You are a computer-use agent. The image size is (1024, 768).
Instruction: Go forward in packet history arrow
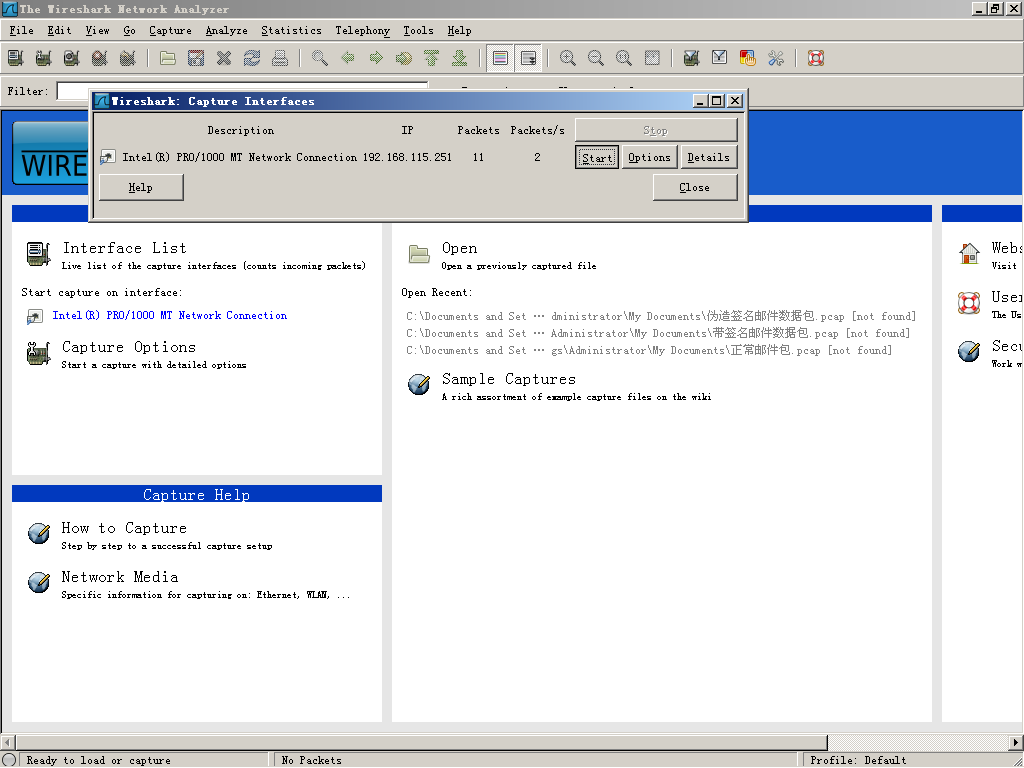click(x=376, y=58)
